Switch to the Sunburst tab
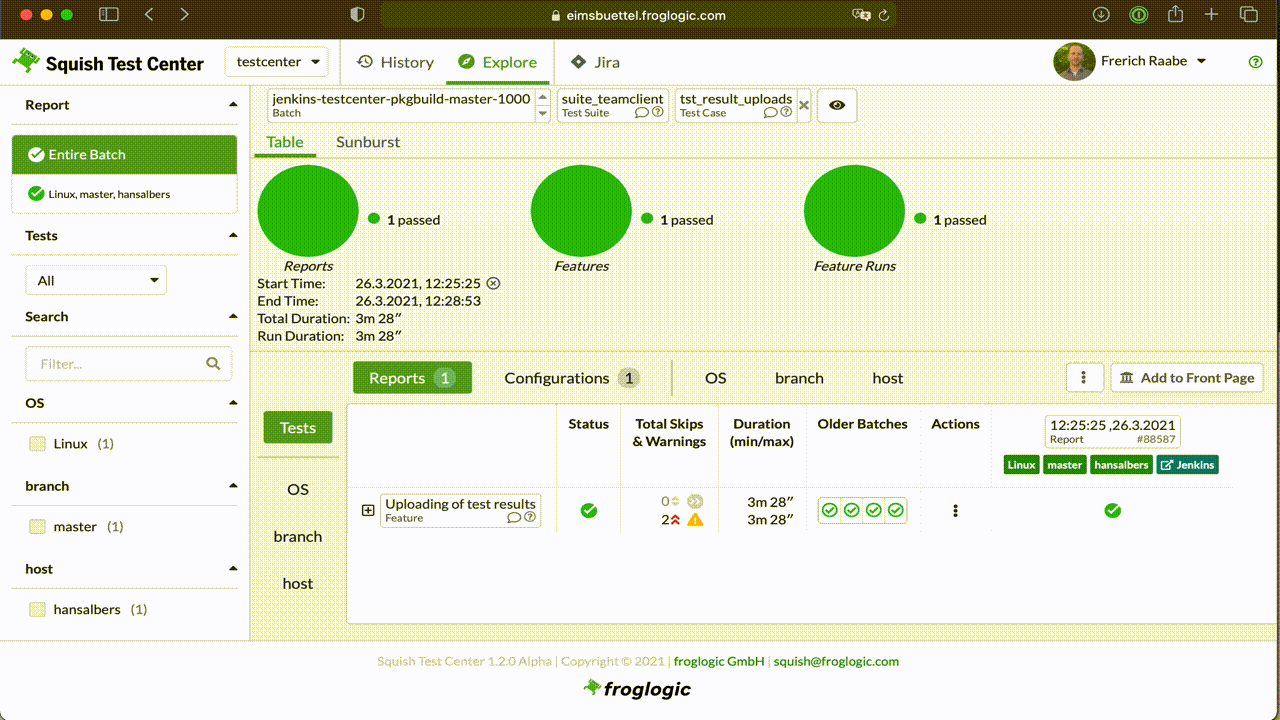 (x=367, y=142)
